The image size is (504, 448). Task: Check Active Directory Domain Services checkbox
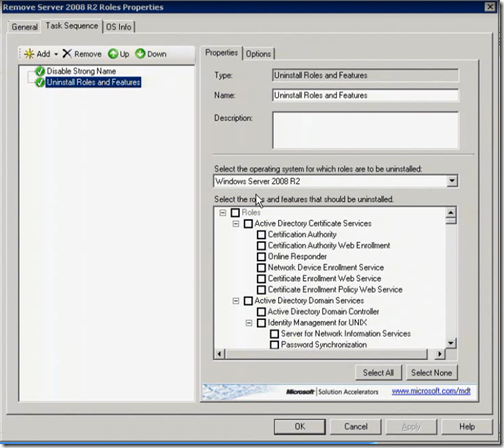(x=248, y=301)
